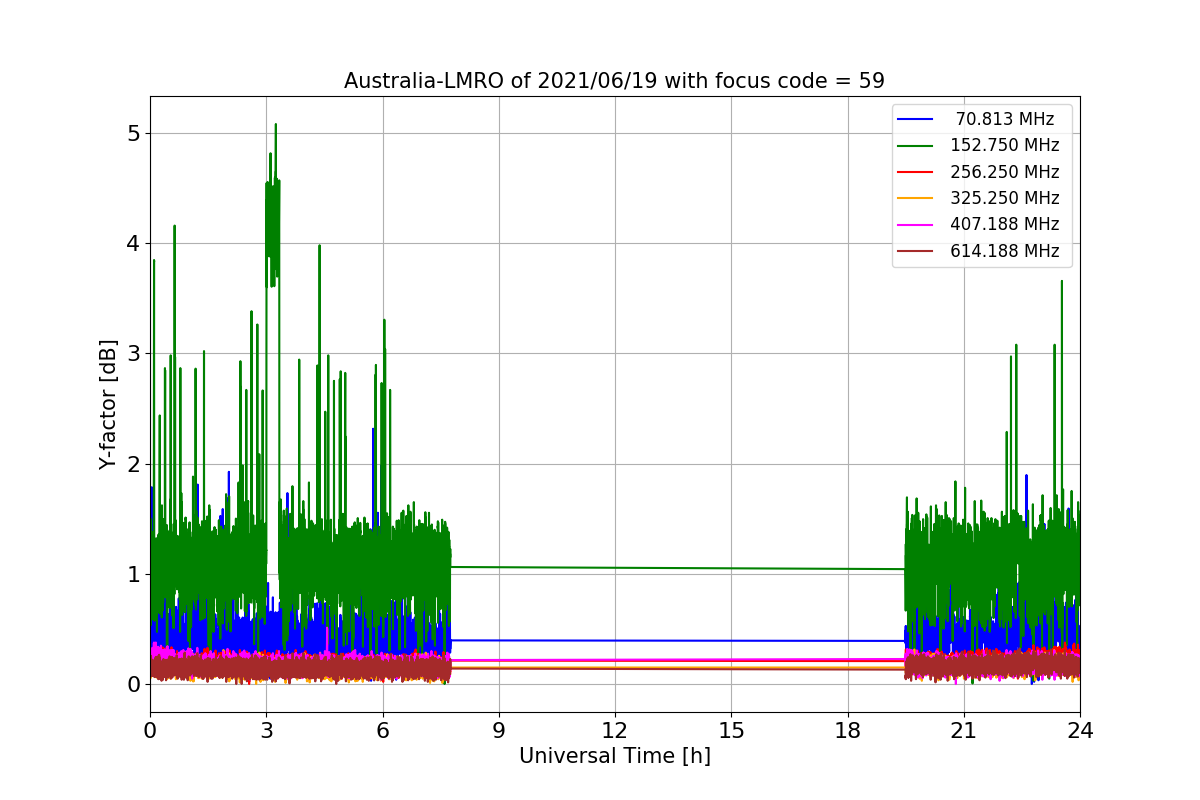
Task: Click the y-axis tick label 4
Action: click(133, 243)
